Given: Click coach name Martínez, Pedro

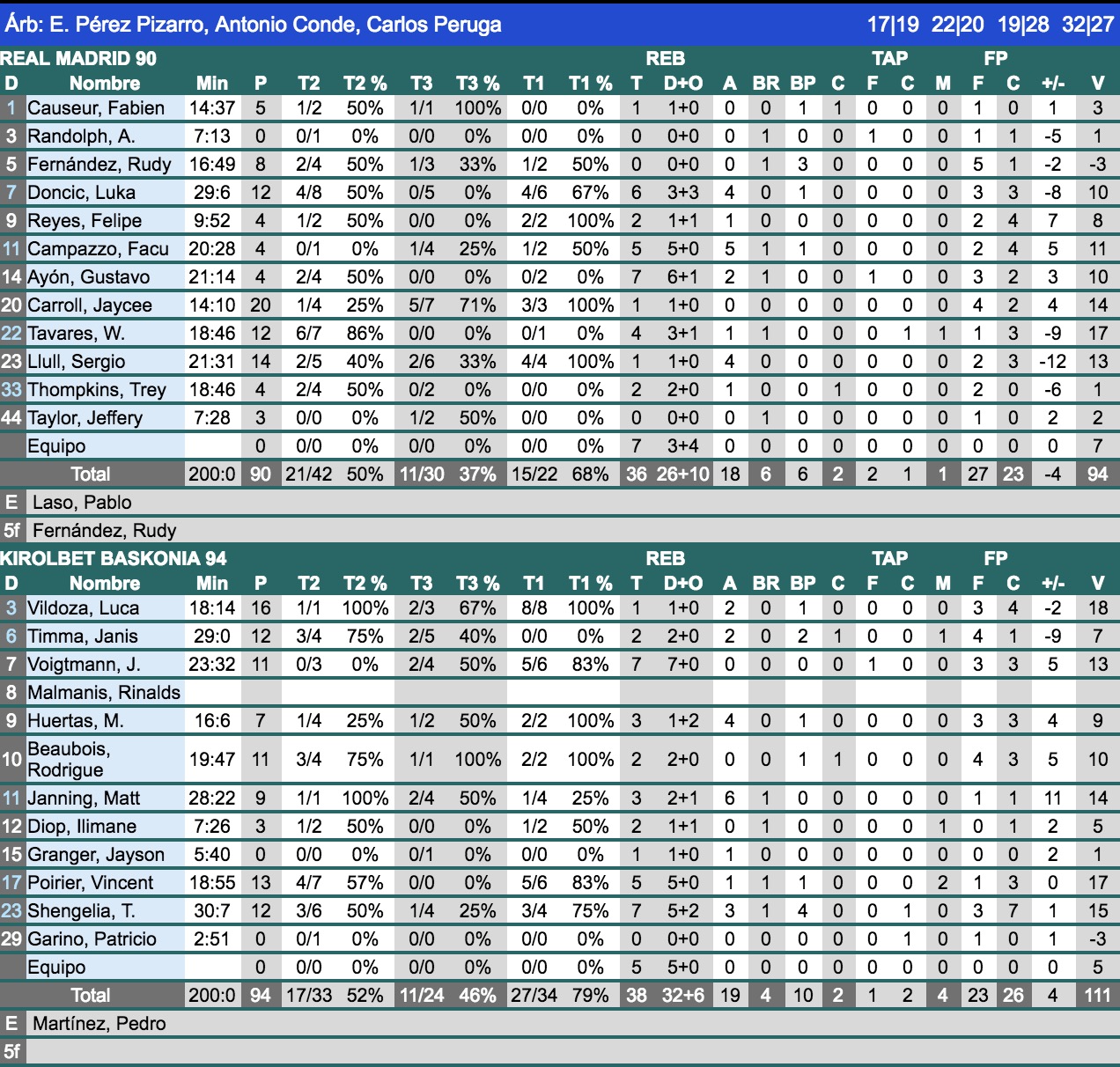Looking at the screenshot, I should 99,1024.
